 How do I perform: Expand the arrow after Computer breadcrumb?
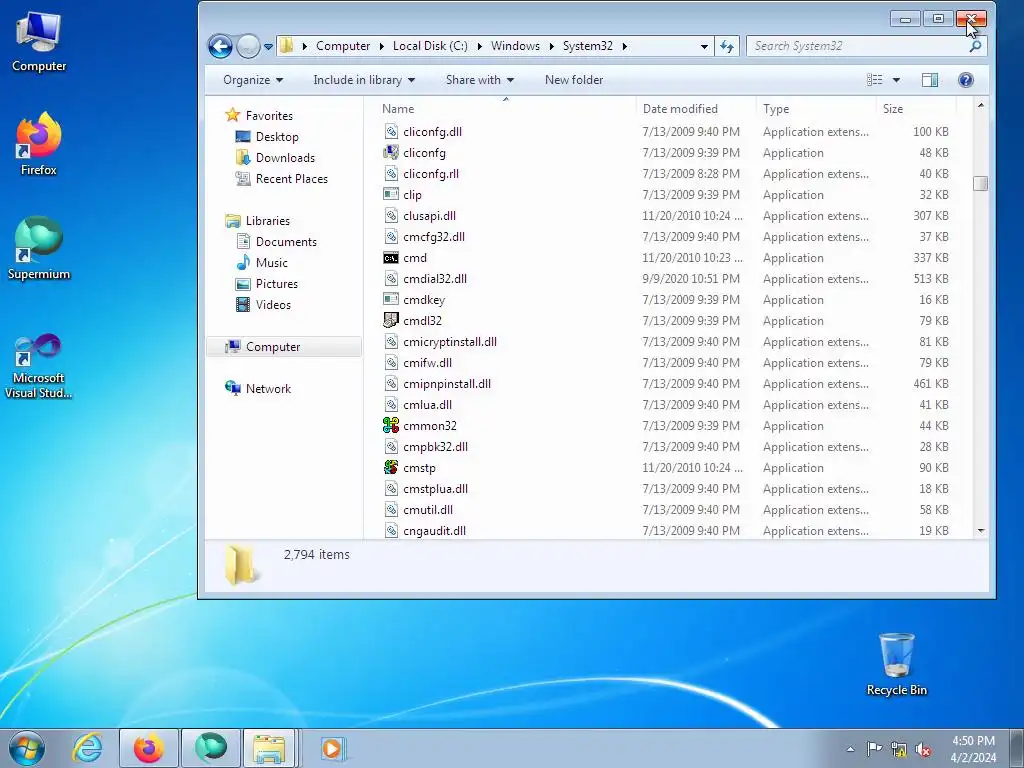coord(381,46)
